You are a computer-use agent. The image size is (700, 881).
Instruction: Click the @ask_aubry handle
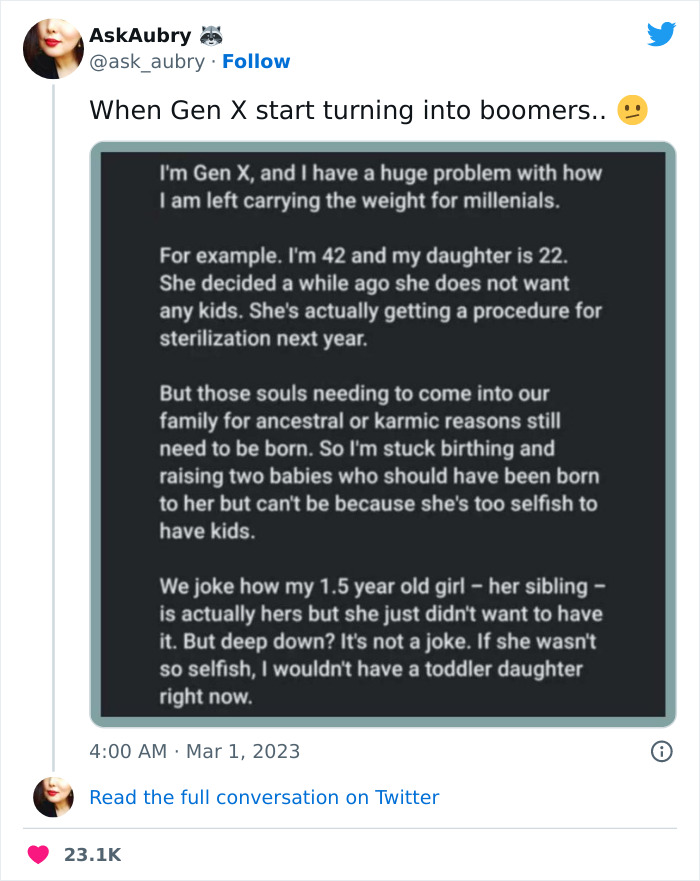[150, 62]
